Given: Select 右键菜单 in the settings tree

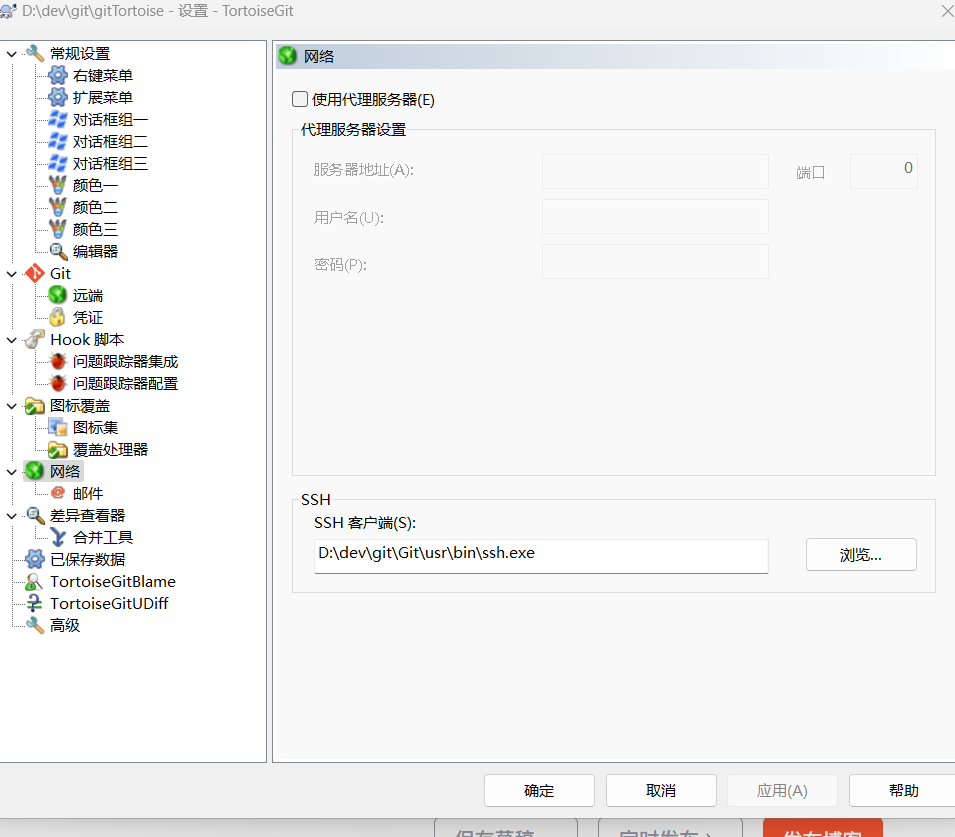Looking at the screenshot, I should tap(103, 76).
